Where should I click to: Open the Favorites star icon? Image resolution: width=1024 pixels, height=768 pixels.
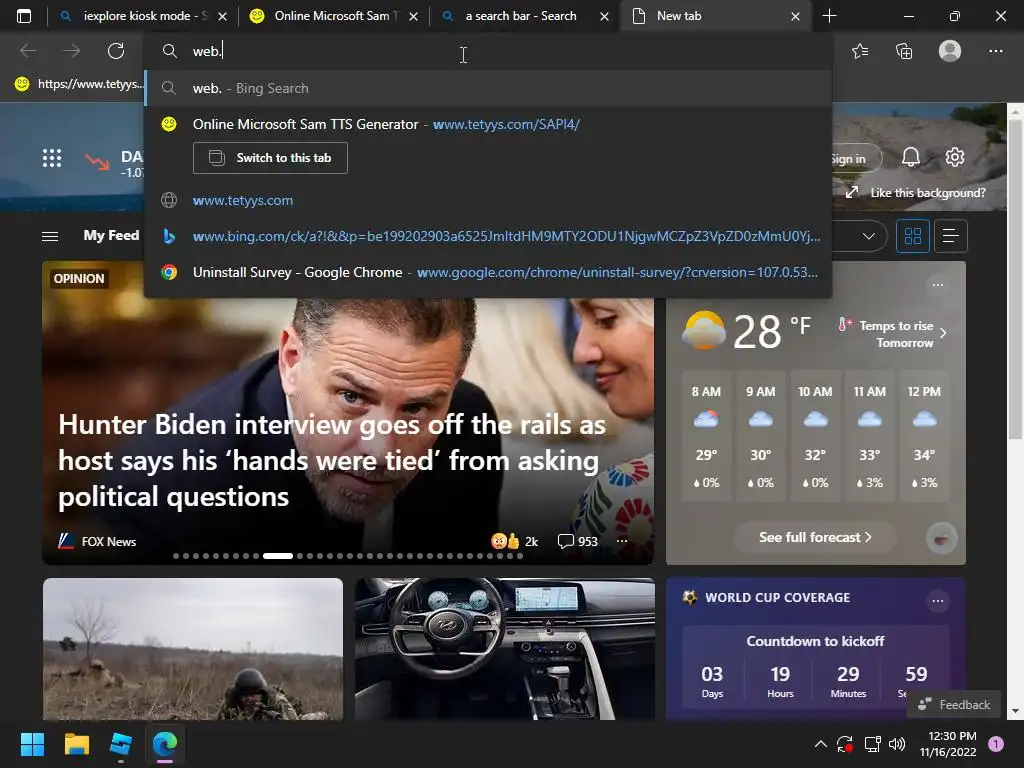pos(860,51)
